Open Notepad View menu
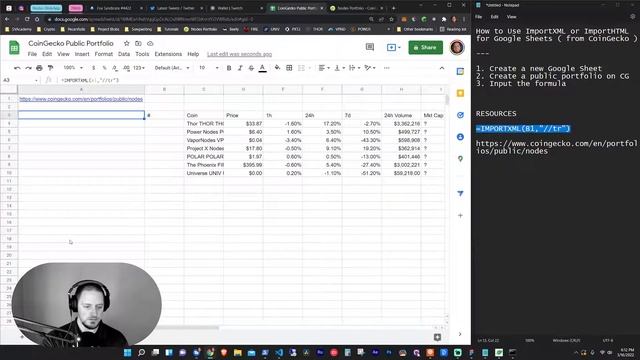This screenshot has width=640, height=360. point(511,17)
